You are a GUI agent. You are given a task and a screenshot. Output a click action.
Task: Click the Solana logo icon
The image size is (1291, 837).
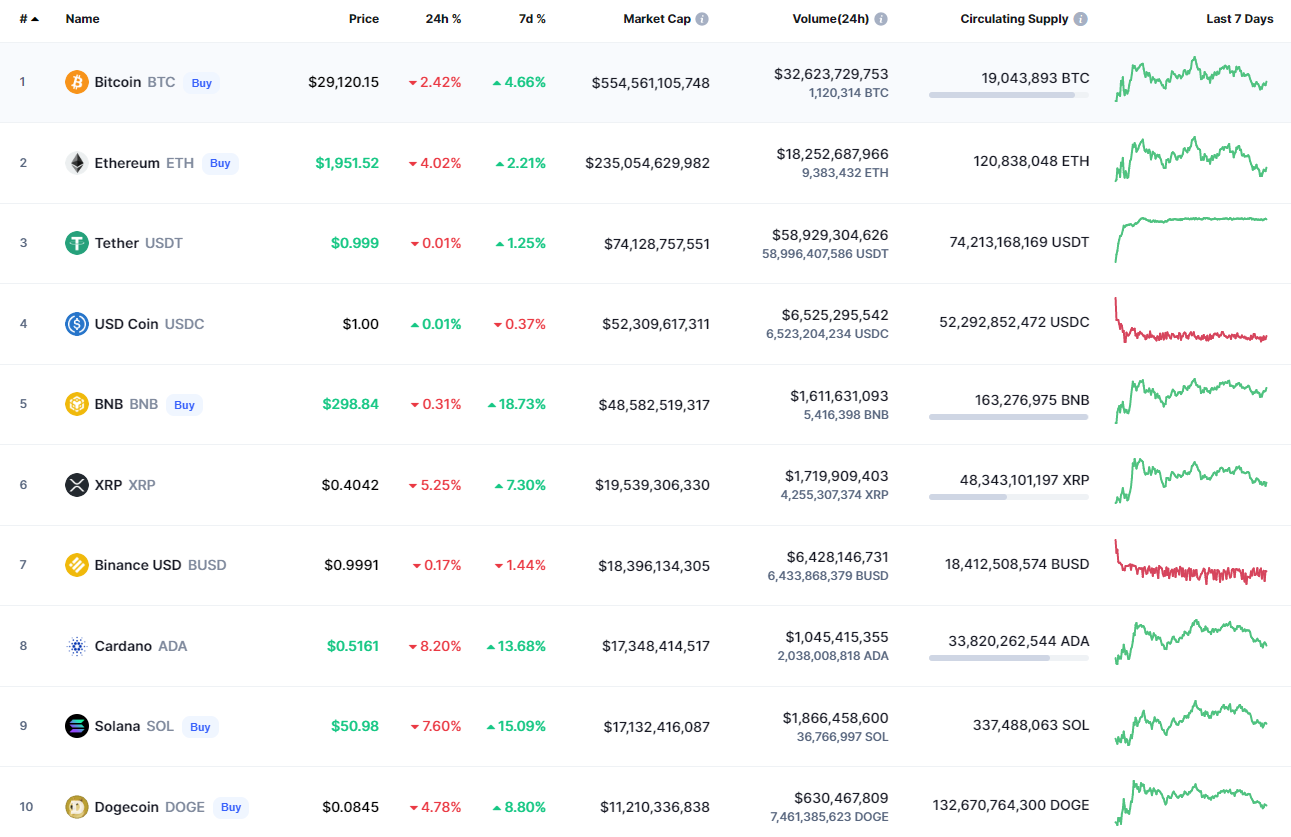(77, 726)
